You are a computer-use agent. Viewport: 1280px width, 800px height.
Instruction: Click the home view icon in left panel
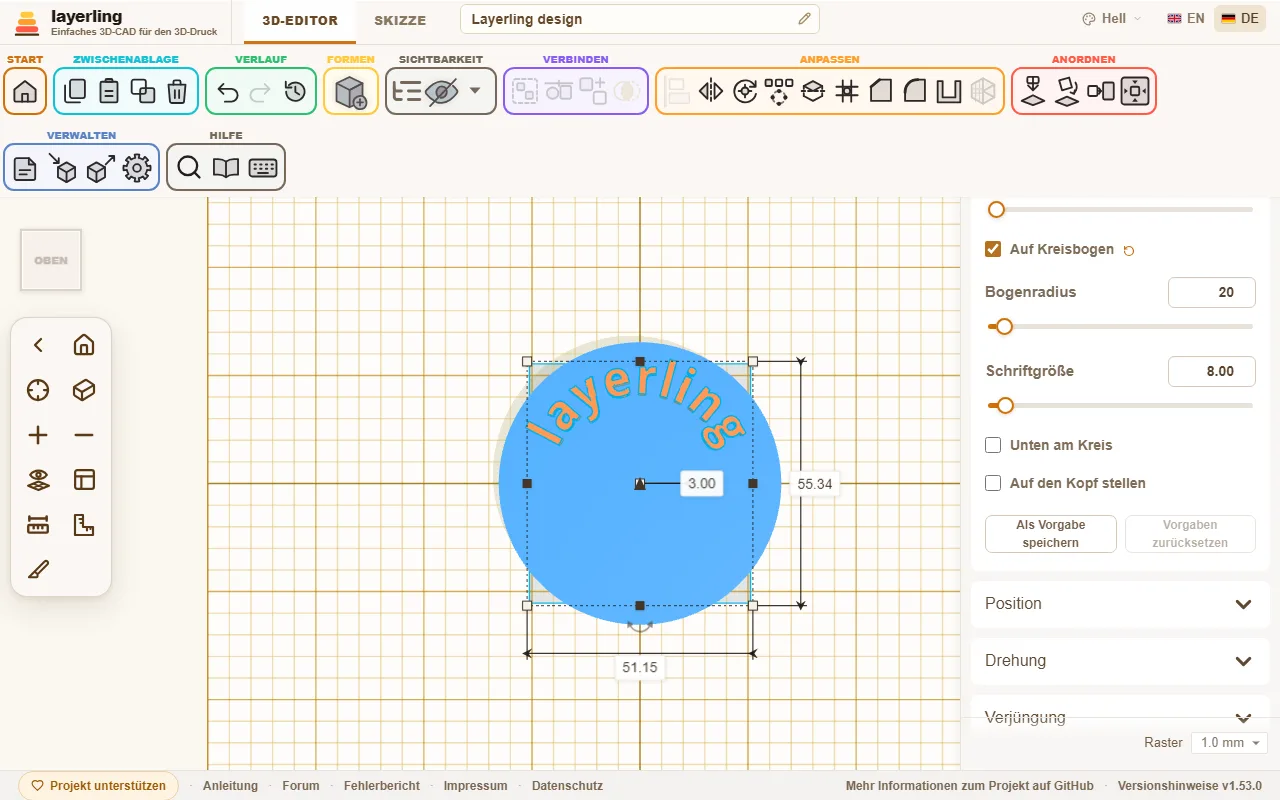tap(84, 345)
